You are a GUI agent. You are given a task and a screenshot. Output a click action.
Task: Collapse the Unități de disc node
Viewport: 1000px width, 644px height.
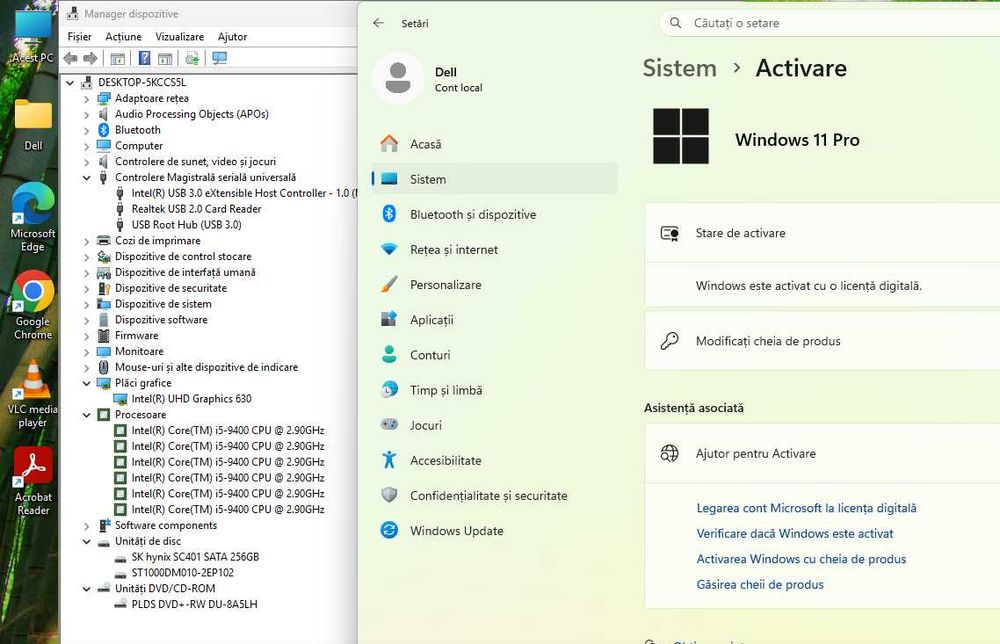tap(87, 541)
